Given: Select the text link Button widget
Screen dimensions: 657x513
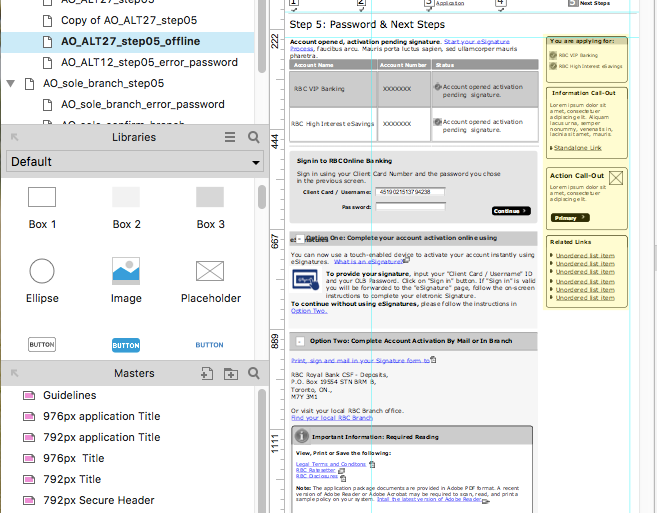Looking at the screenshot, I should coord(210,345).
